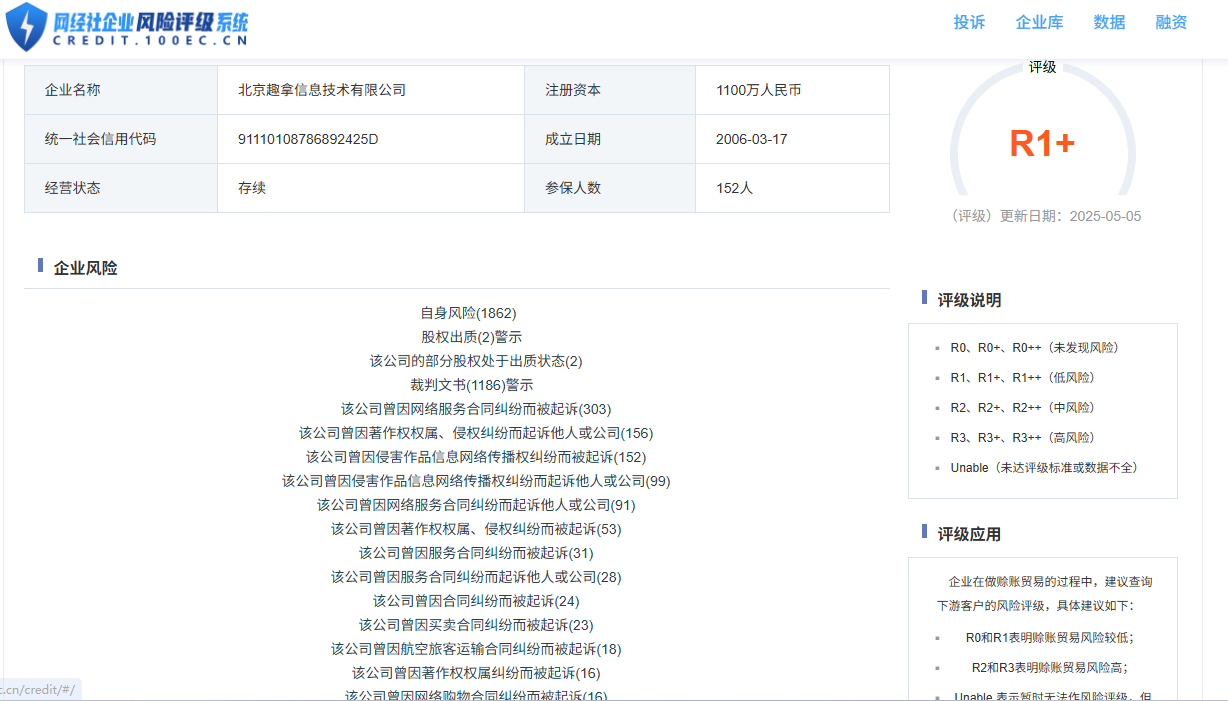1228x701 pixels.
Task: Click the shield logo icon
Action: click(26, 27)
